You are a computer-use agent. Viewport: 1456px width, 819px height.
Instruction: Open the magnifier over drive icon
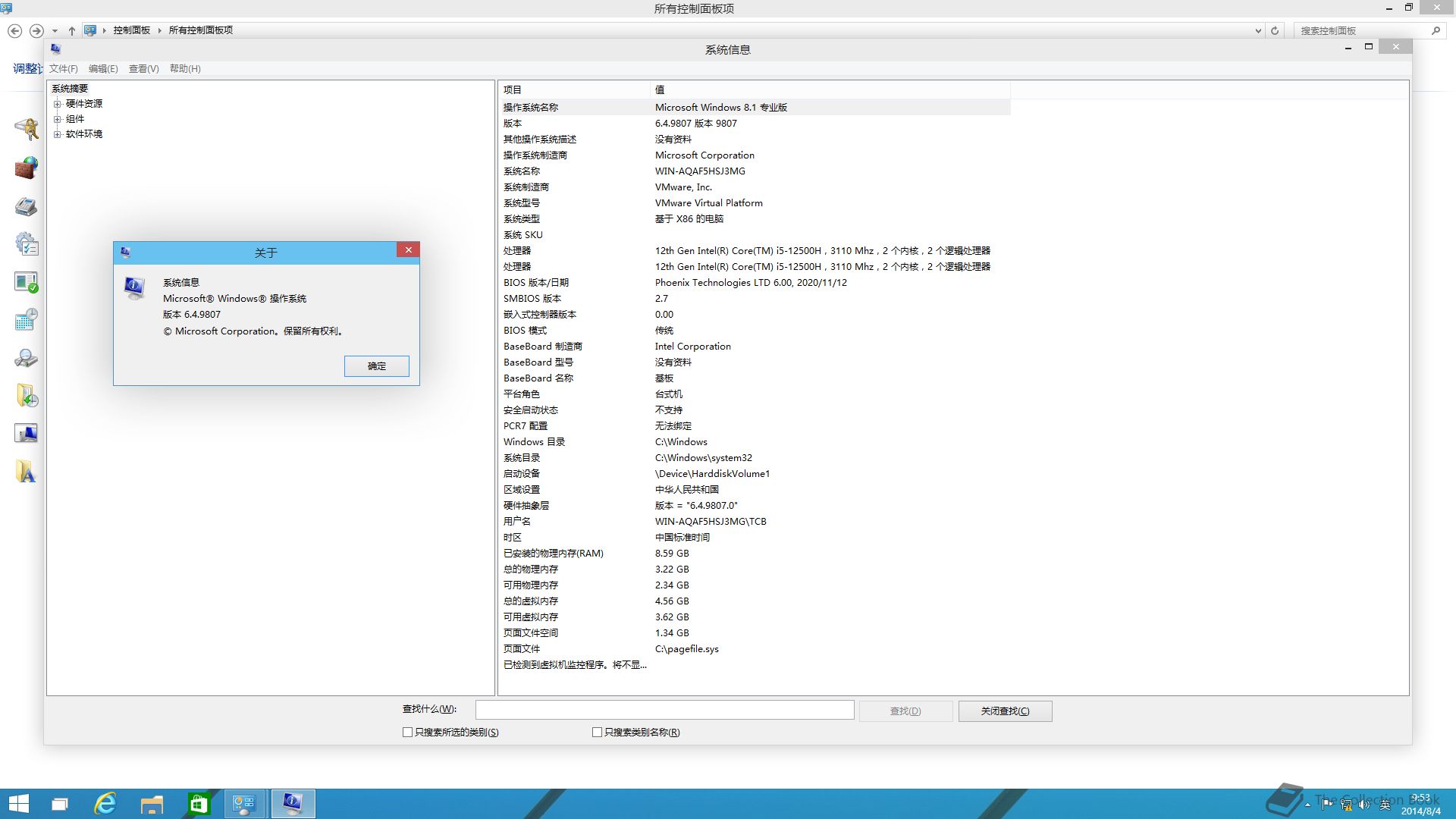pyautogui.click(x=27, y=358)
